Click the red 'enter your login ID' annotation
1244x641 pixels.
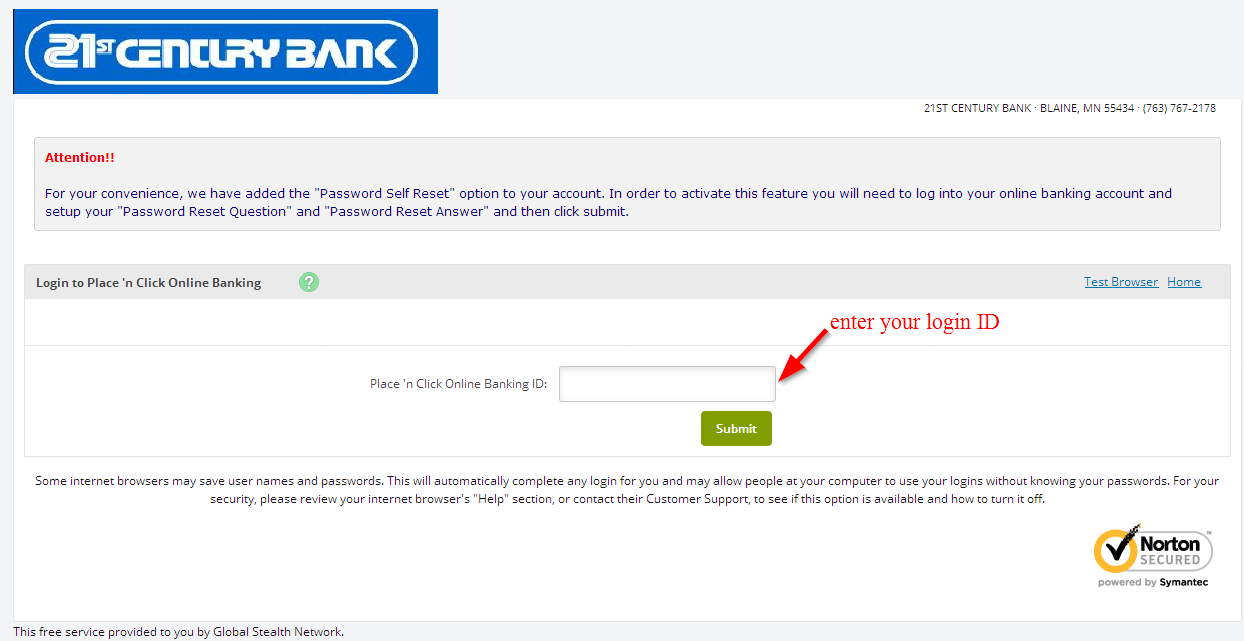pos(915,322)
